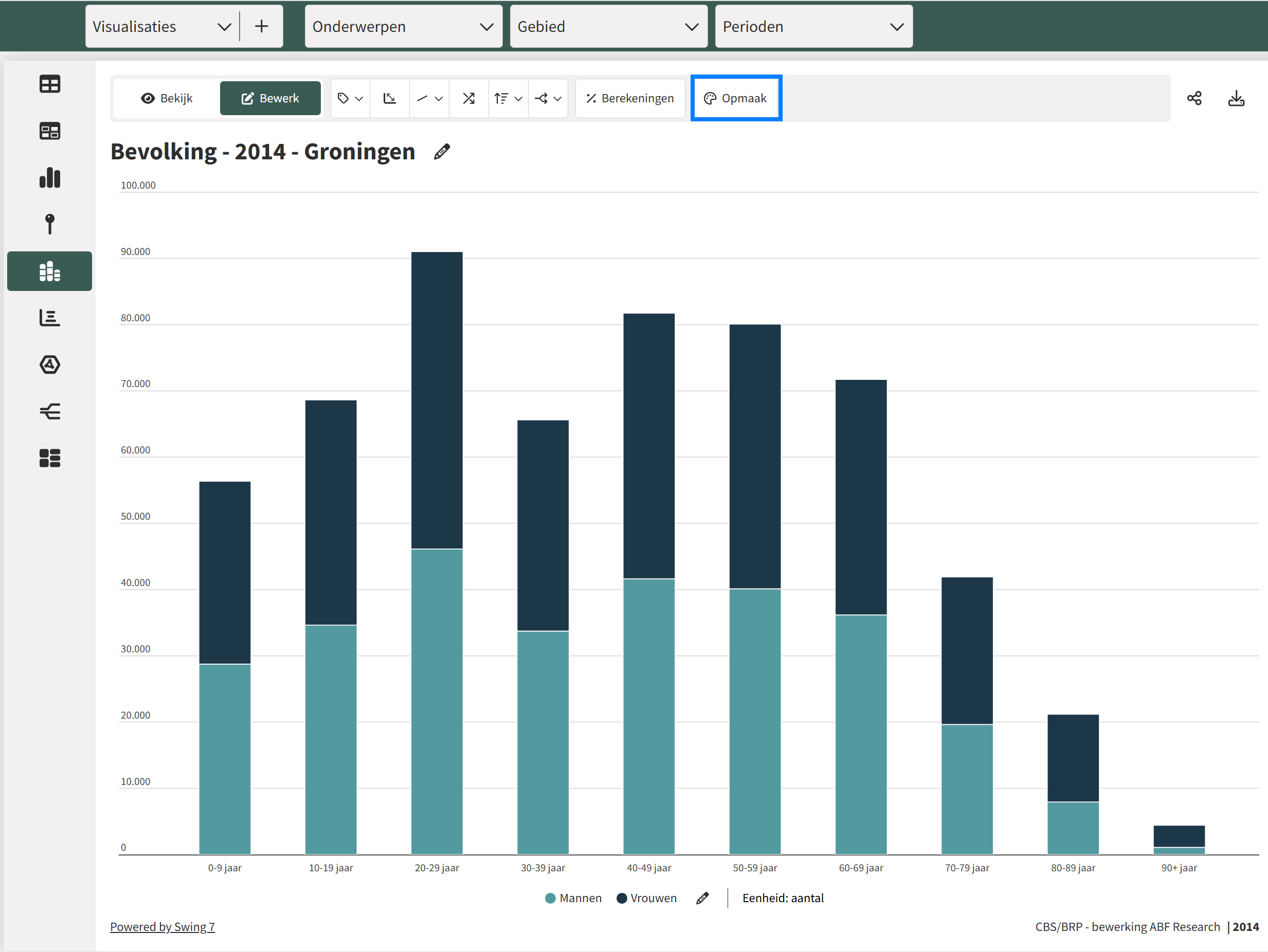This screenshot has height=952, width=1268.
Task: Click the download icon
Action: [1236, 99]
